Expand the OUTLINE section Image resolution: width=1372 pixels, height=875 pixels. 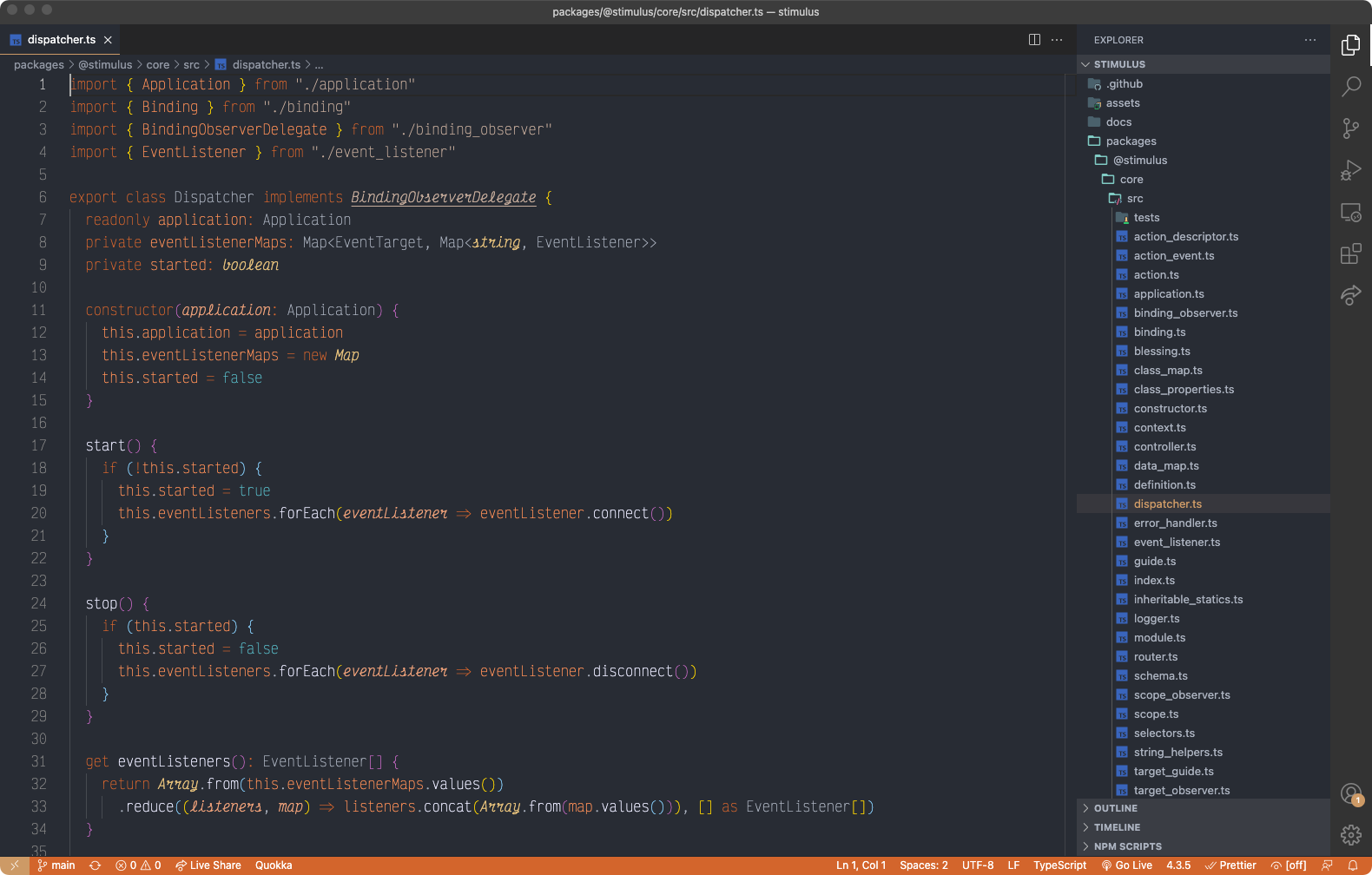pyautogui.click(x=1116, y=808)
